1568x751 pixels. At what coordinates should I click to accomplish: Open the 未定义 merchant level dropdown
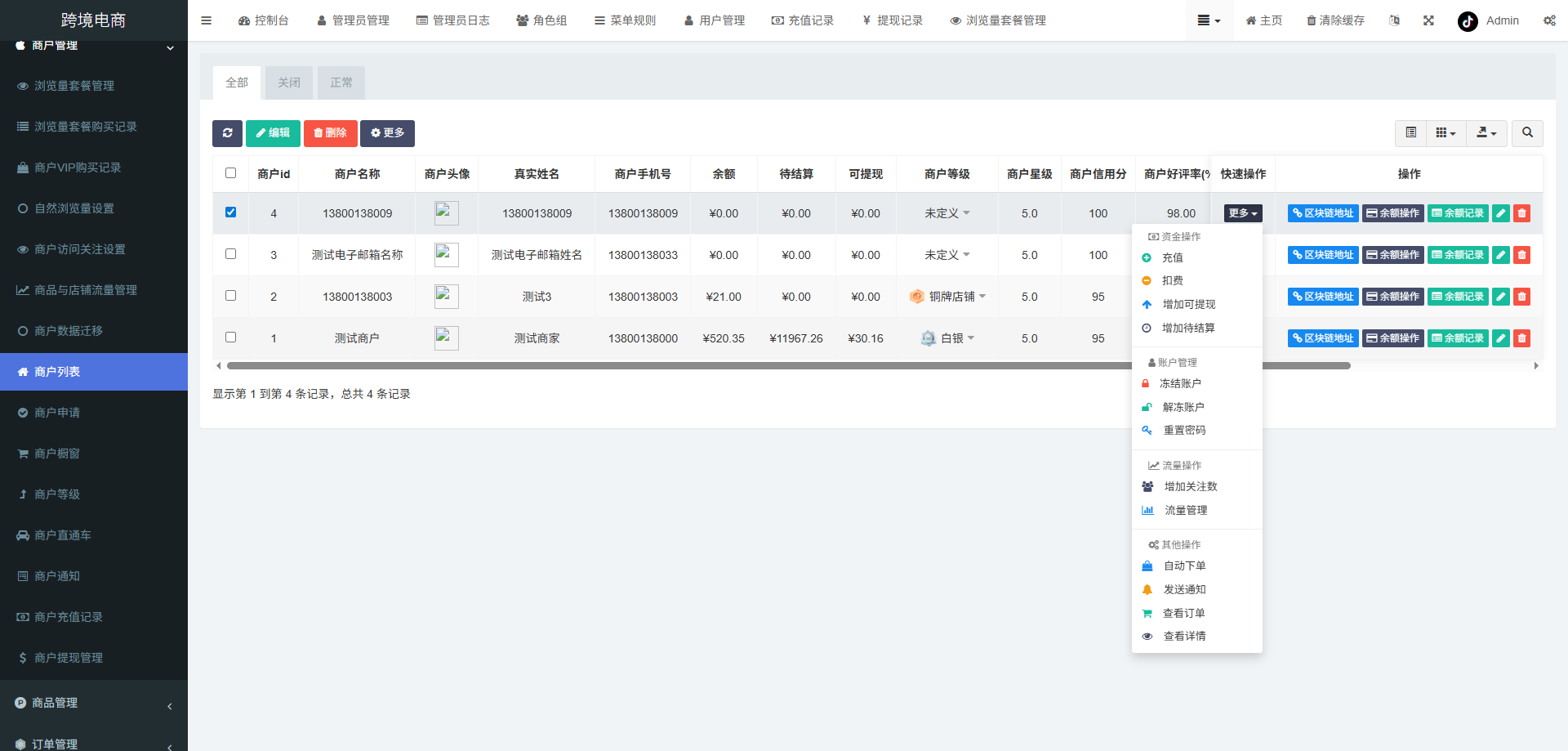(x=947, y=212)
